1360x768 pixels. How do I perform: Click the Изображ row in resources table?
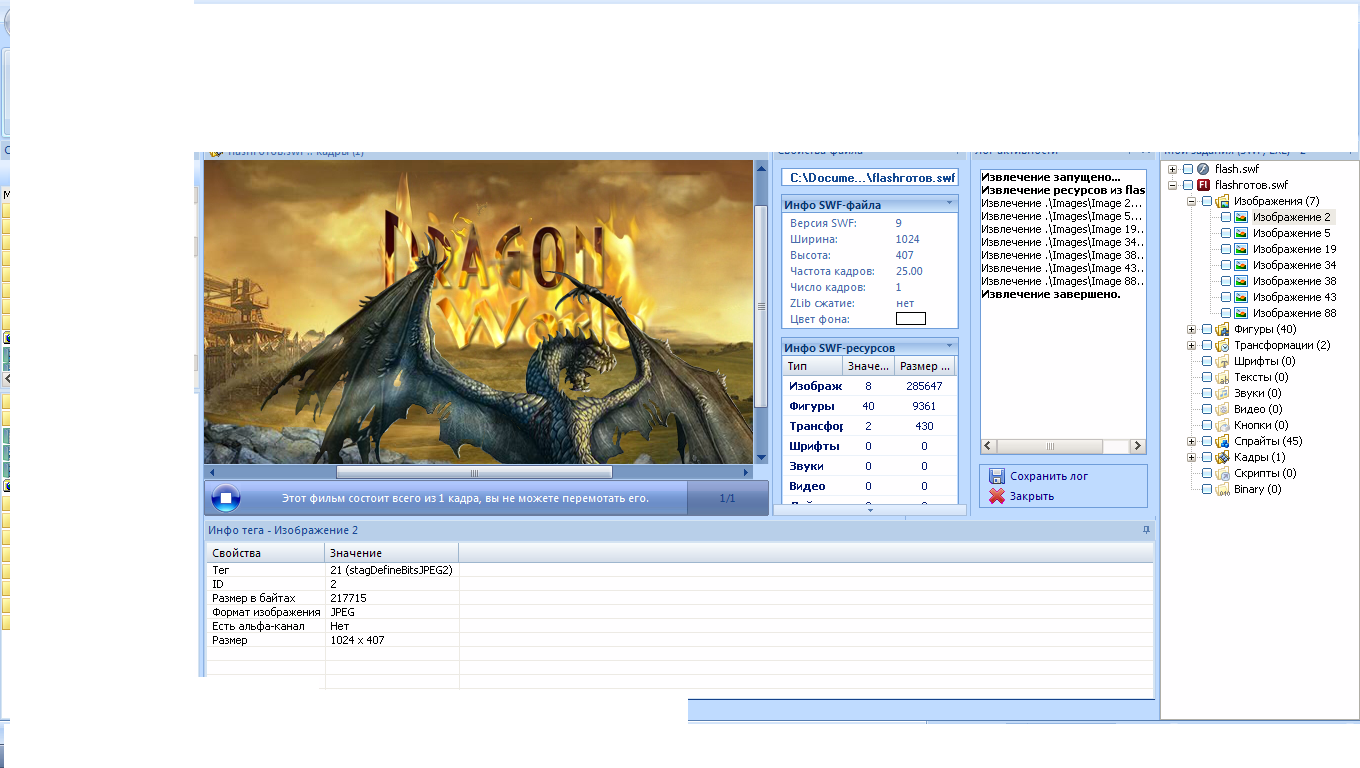click(x=870, y=386)
